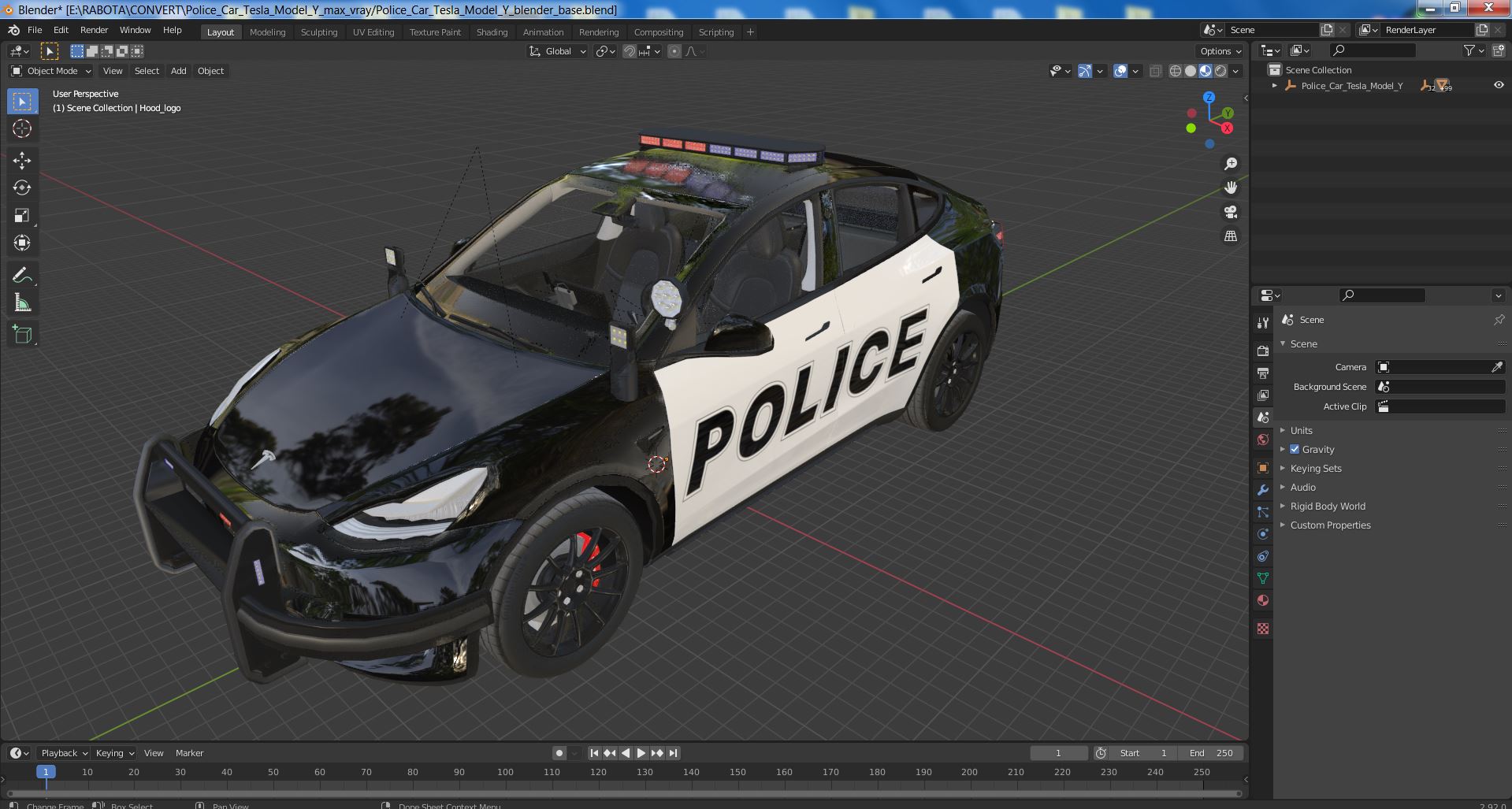1512x809 pixels.
Task: Switch to the UV Editing workspace tab
Action: (x=373, y=32)
